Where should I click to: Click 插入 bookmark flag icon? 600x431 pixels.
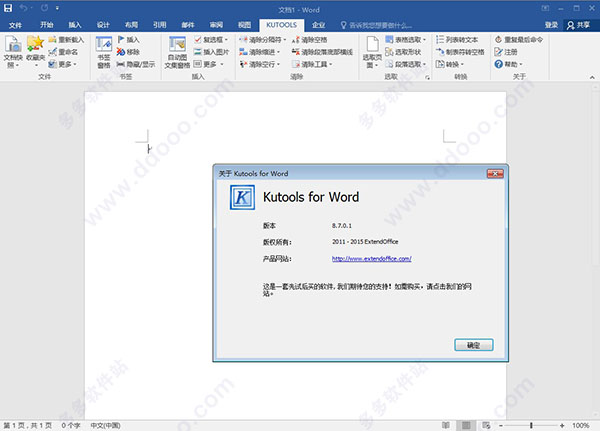point(129,39)
